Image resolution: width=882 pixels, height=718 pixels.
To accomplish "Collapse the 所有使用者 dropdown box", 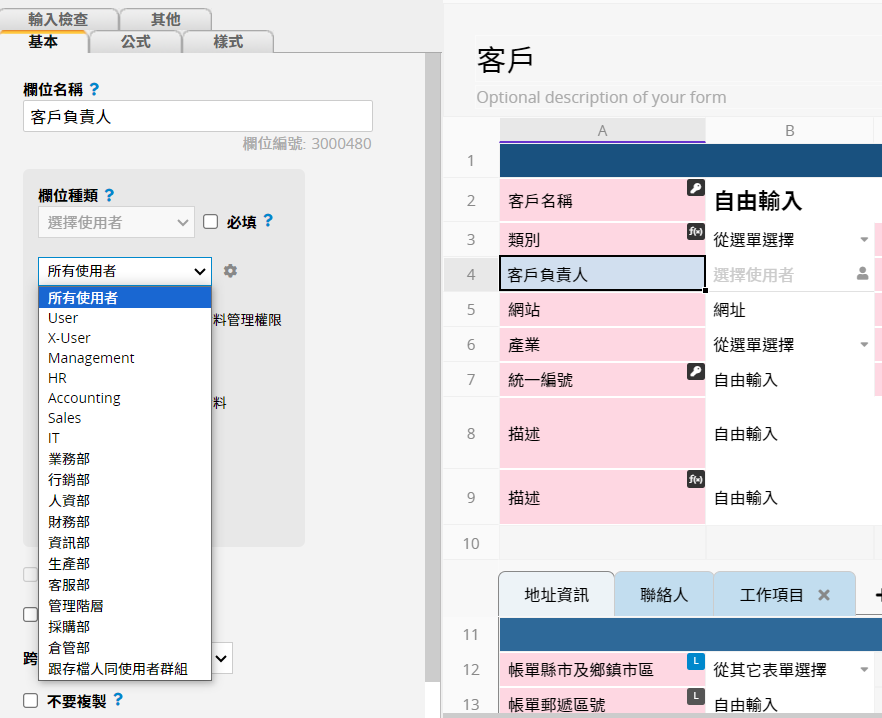I will click(125, 271).
